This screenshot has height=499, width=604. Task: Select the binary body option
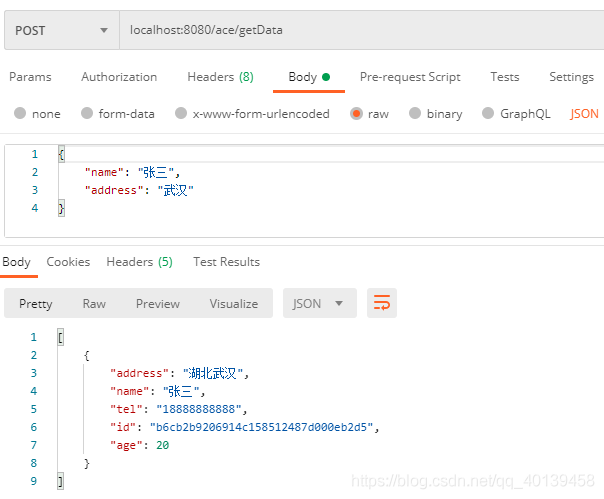[x=415, y=114]
